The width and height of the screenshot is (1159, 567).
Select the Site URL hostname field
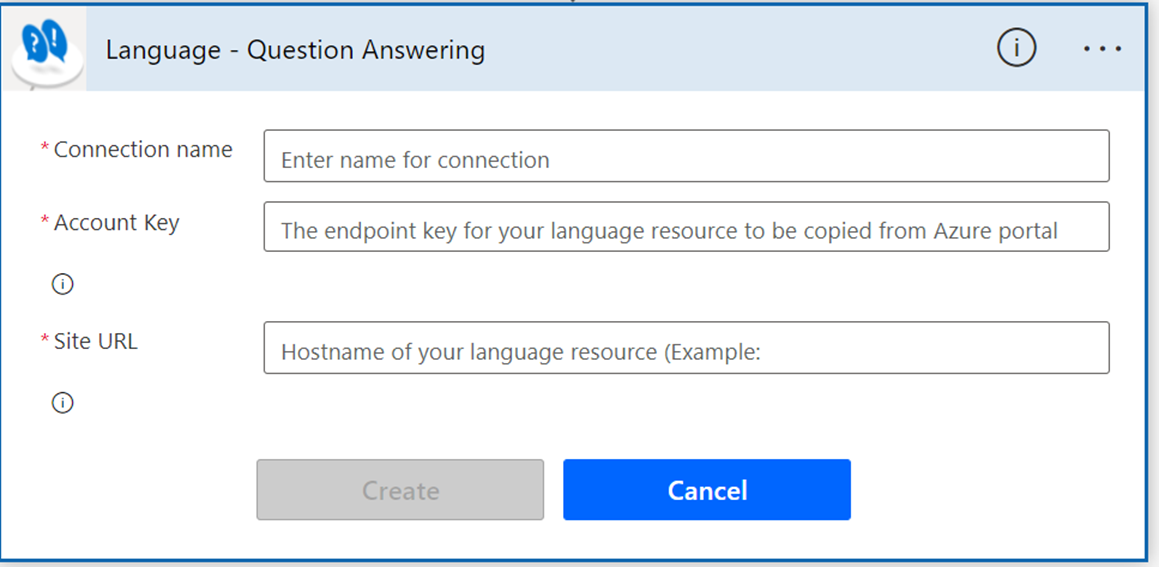(686, 348)
